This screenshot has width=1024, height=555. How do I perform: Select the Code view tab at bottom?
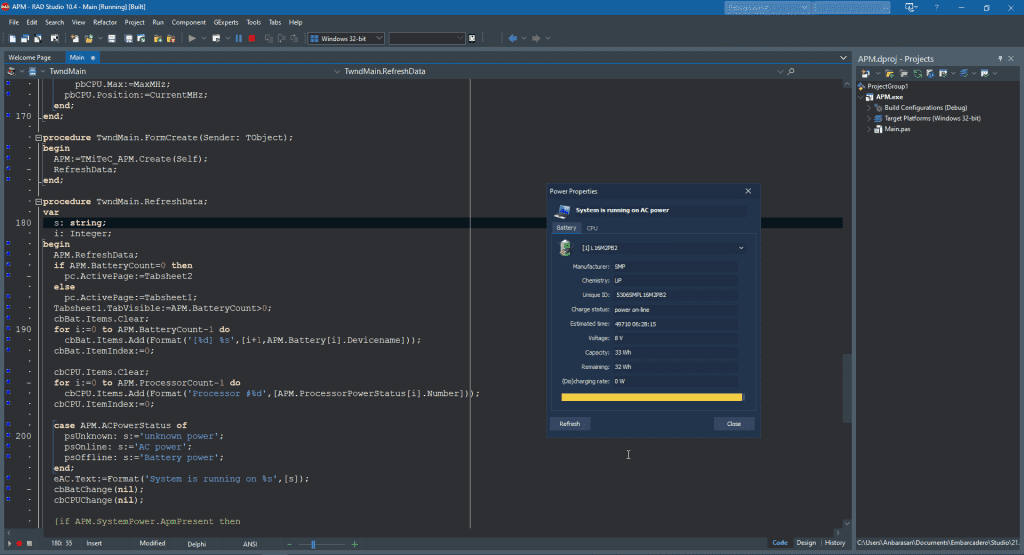[780, 543]
